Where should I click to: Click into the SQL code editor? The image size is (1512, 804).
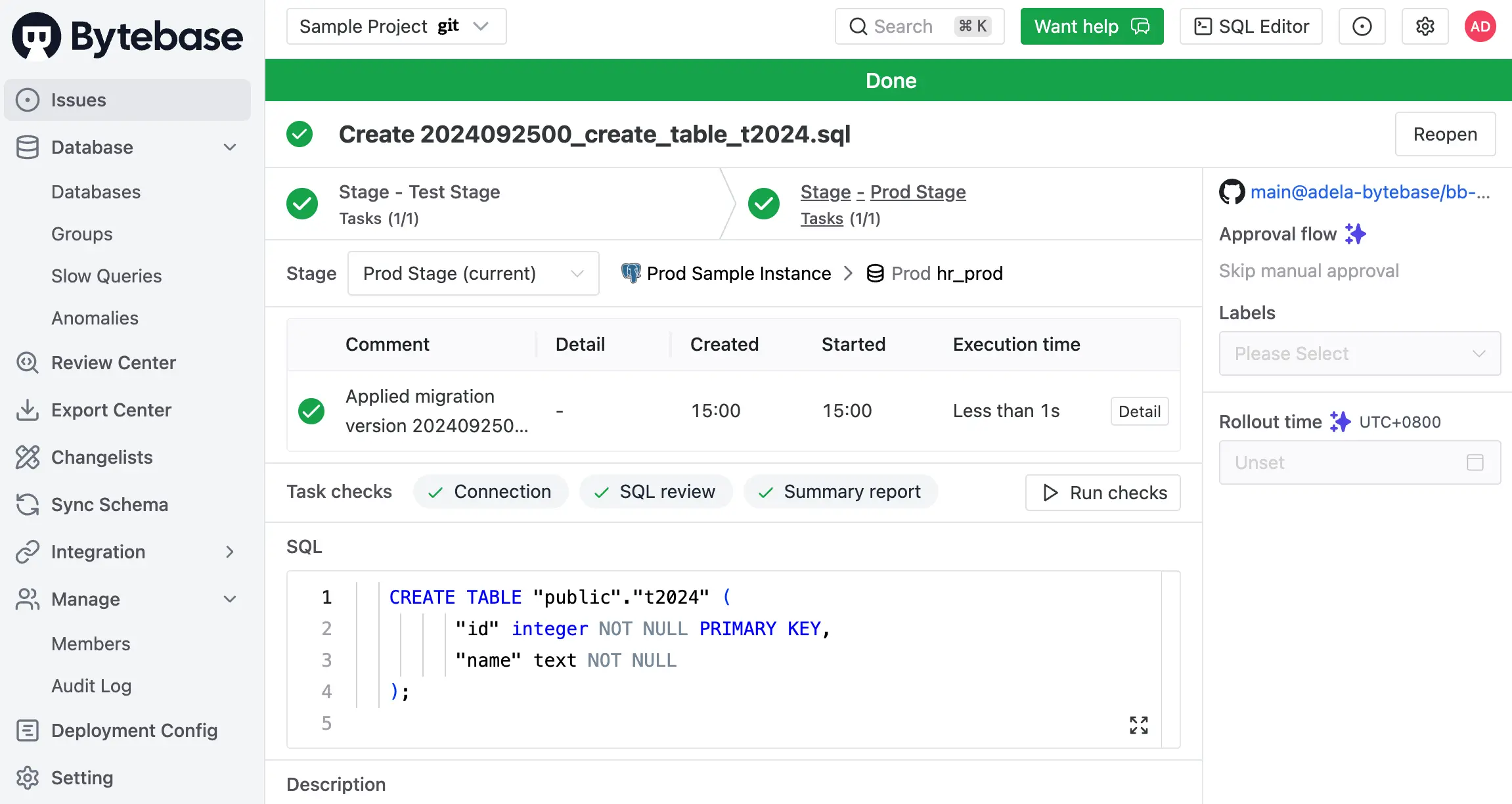coord(733,659)
